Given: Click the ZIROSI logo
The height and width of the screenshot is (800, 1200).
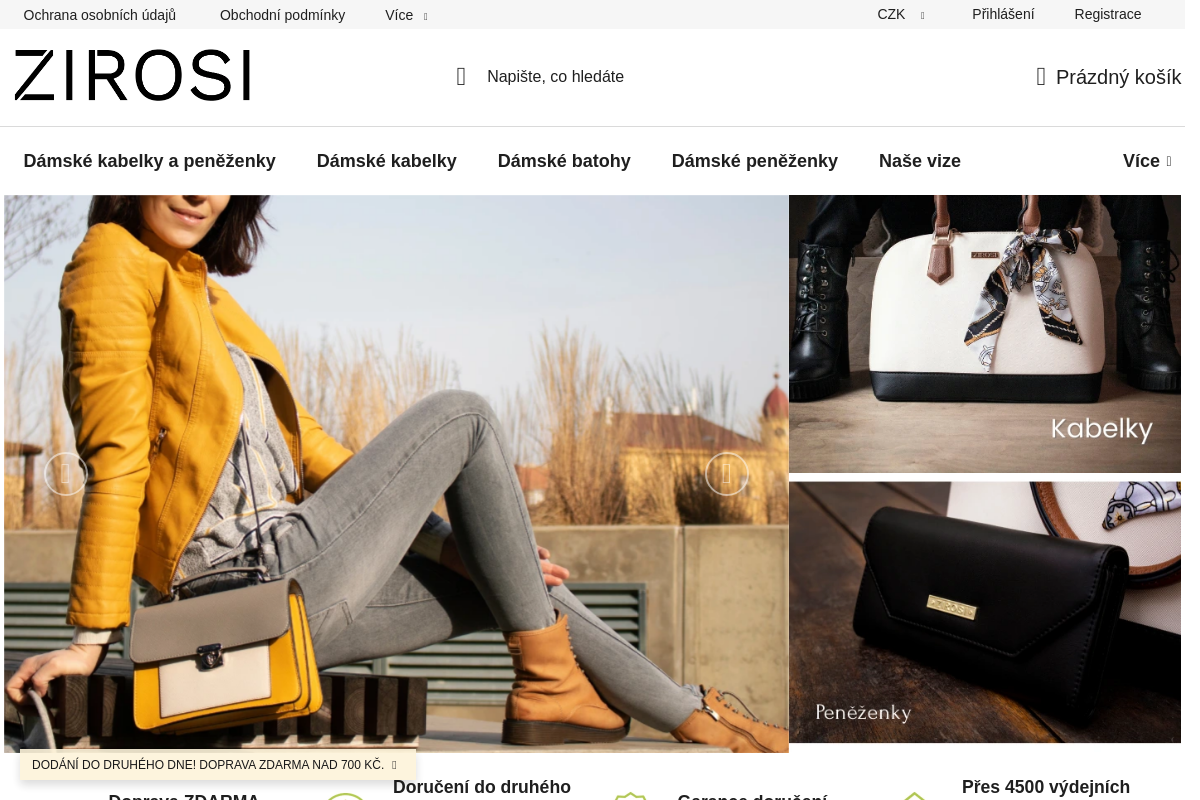Looking at the screenshot, I should pyautogui.click(x=132, y=75).
